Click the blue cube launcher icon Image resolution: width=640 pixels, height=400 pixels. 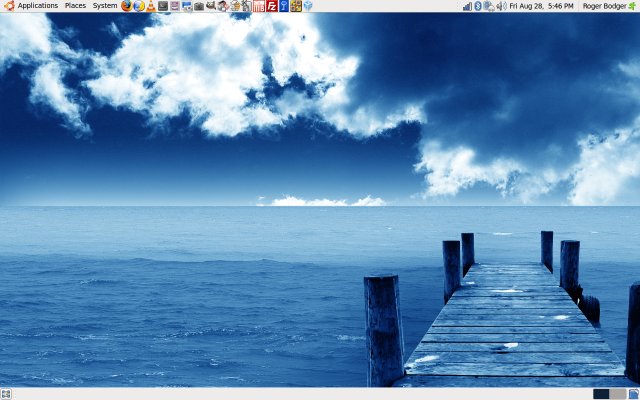(x=308, y=6)
